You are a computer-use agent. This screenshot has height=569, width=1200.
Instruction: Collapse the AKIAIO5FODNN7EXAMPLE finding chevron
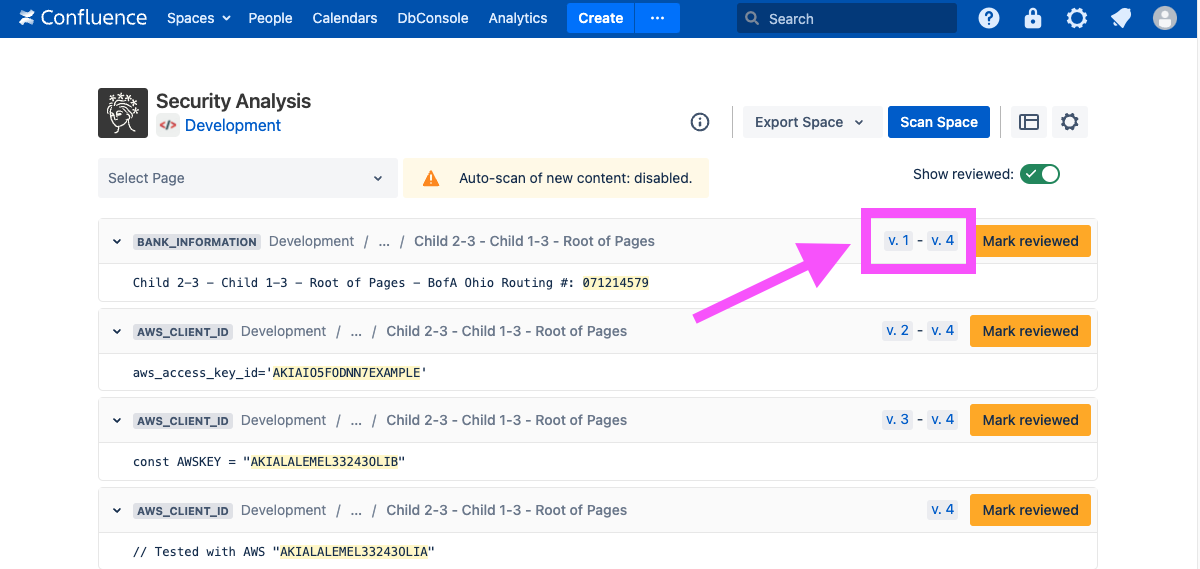[x=117, y=332]
